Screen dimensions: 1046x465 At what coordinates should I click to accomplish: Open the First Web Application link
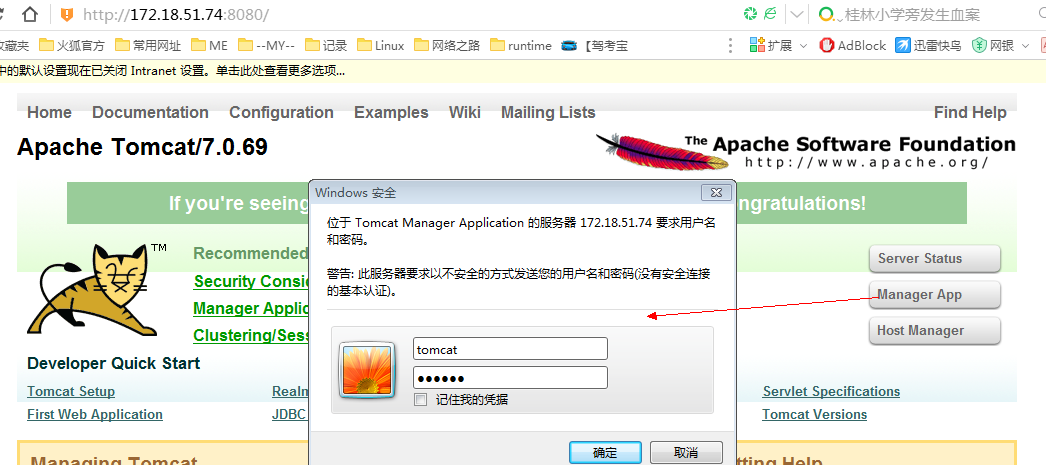pyautogui.click(x=95, y=414)
